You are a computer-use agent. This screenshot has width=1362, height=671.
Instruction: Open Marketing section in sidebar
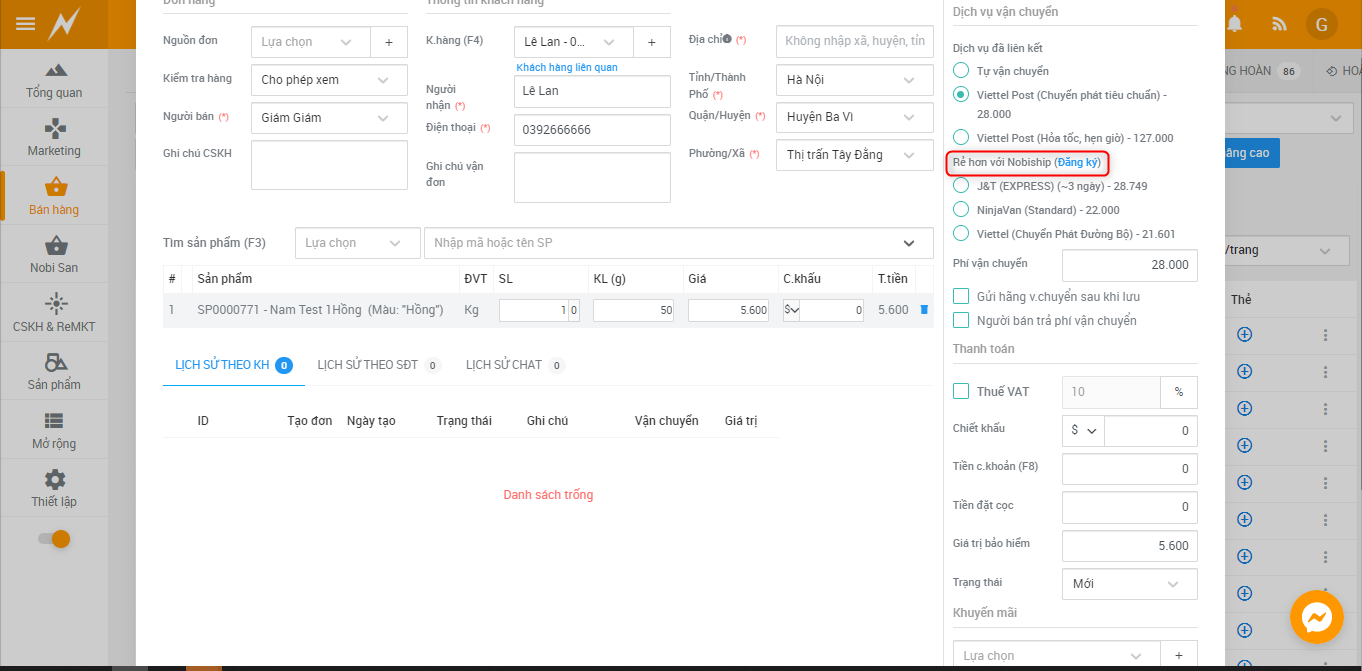[x=54, y=139]
